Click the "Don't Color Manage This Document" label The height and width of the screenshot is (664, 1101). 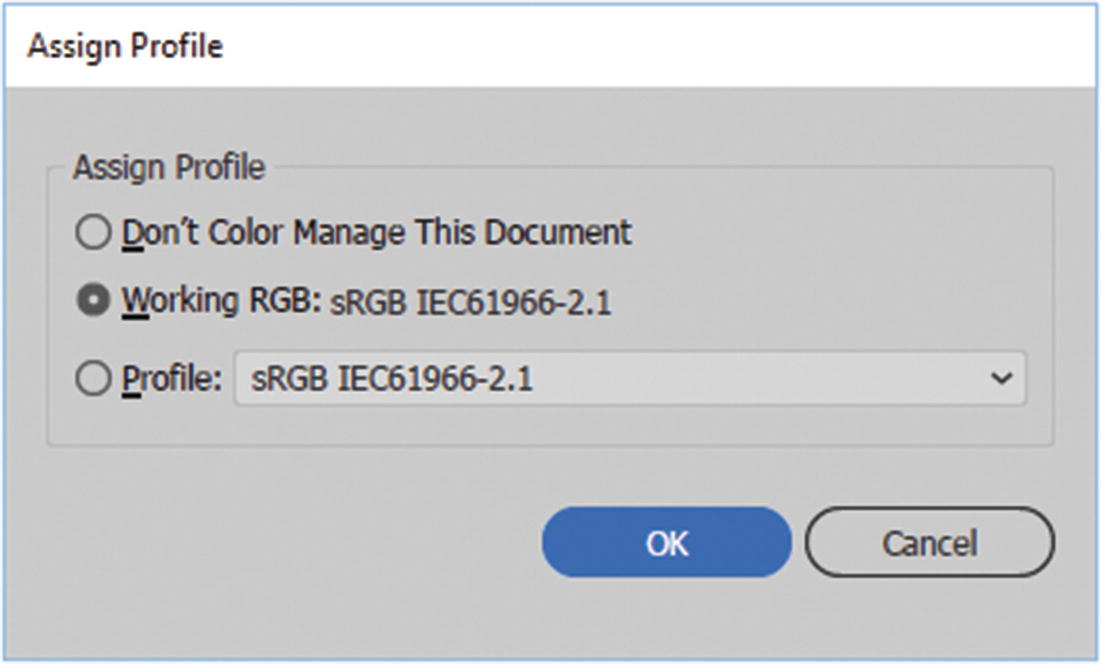[376, 233]
